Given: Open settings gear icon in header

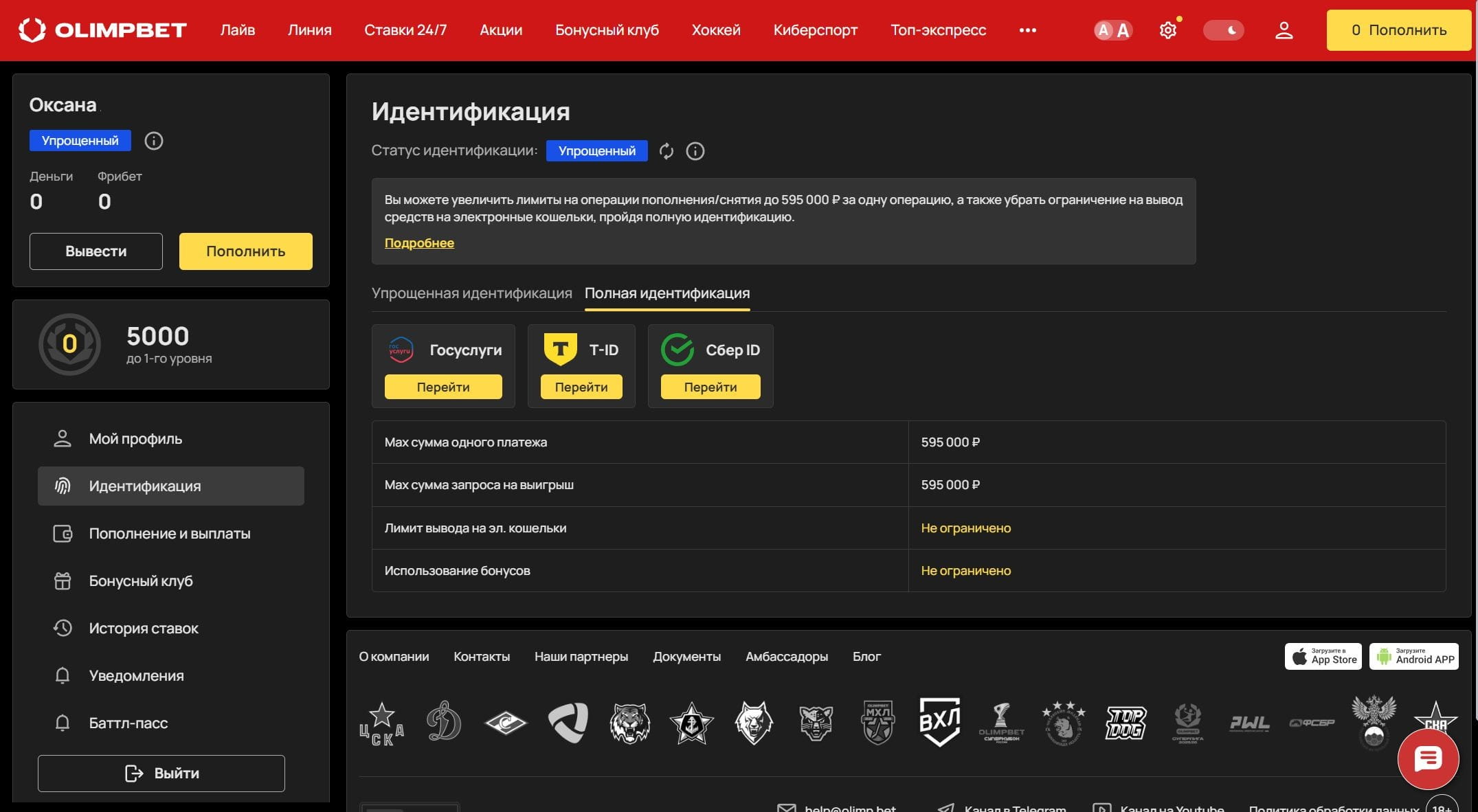Looking at the screenshot, I should (1168, 30).
